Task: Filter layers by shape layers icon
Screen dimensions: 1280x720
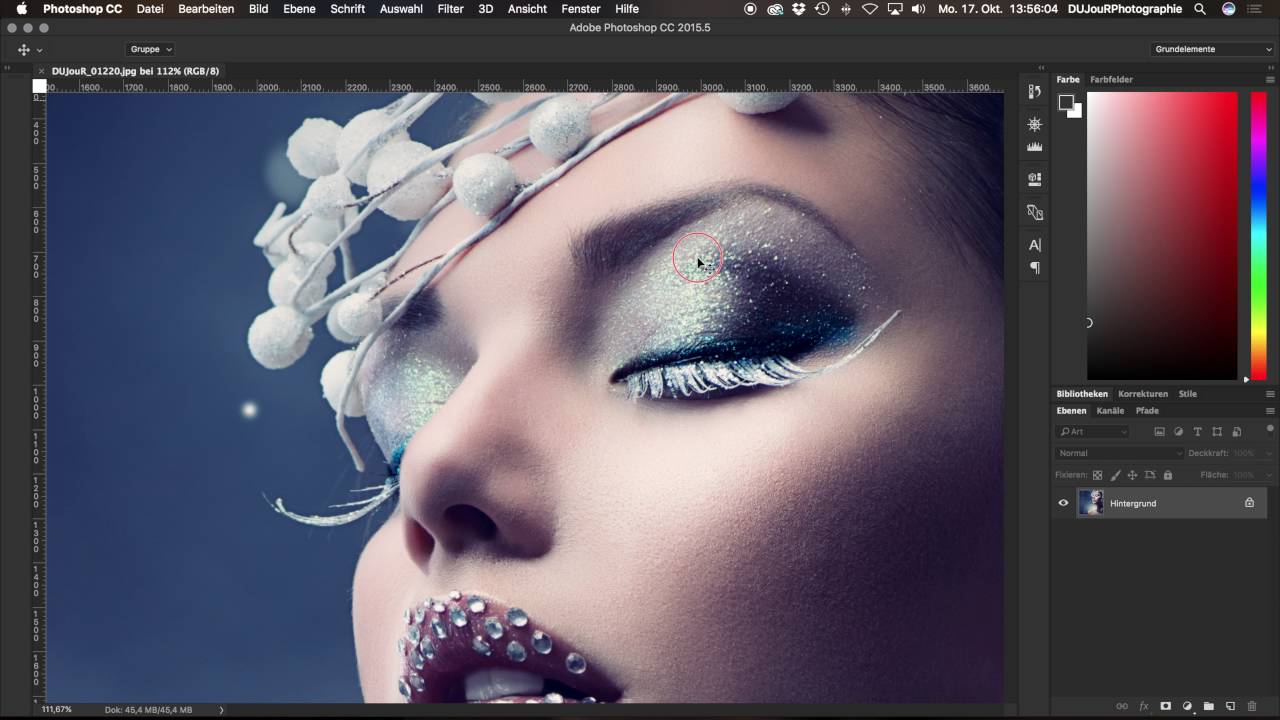Action: (1217, 432)
